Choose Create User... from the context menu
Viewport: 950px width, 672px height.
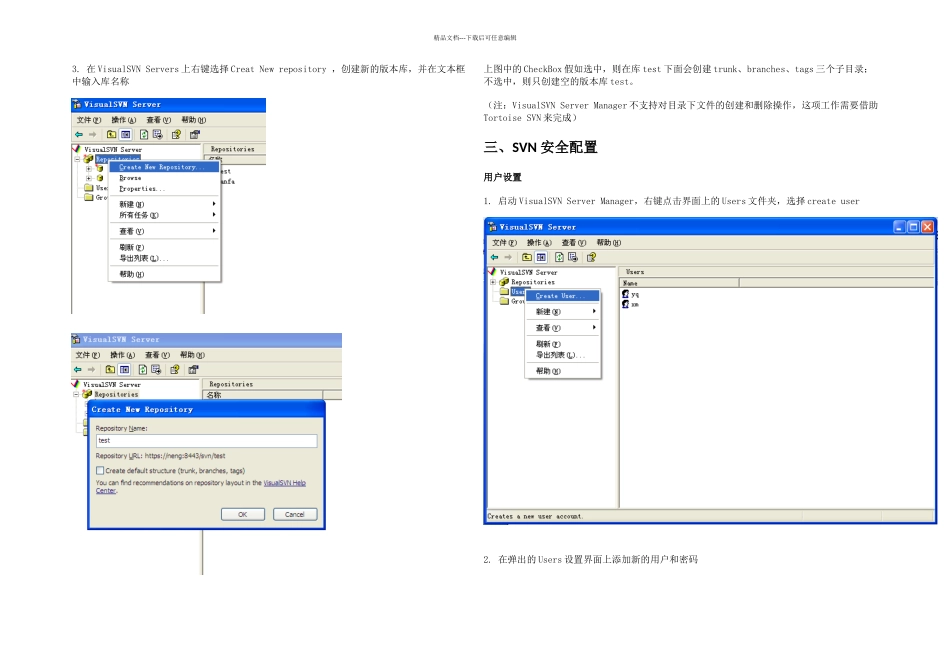(x=563, y=296)
